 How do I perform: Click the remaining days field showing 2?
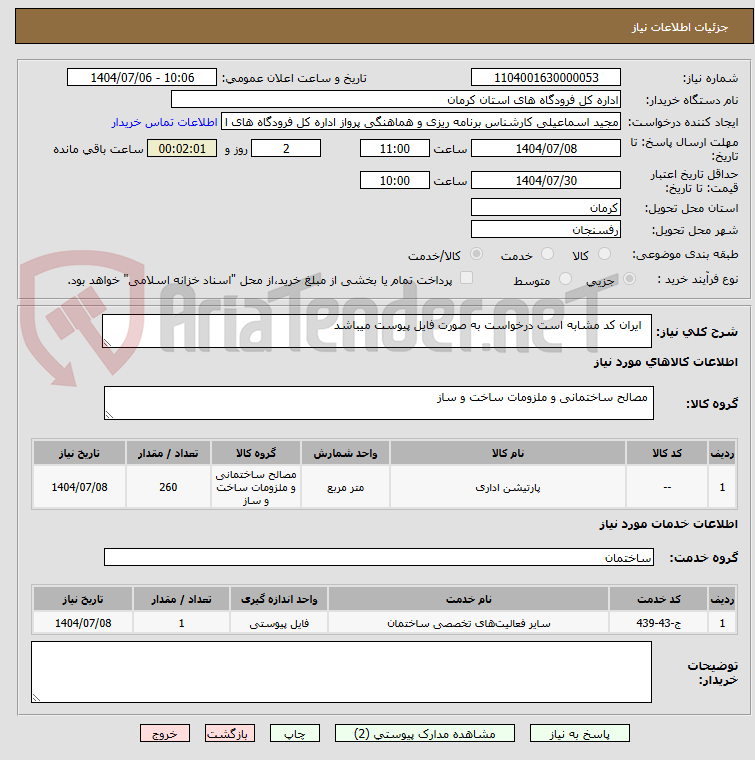[286, 148]
